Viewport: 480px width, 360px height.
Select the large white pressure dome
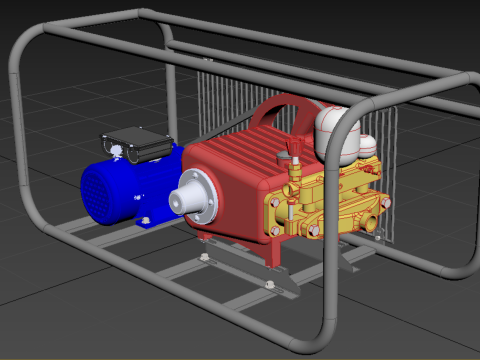[333, 135]
